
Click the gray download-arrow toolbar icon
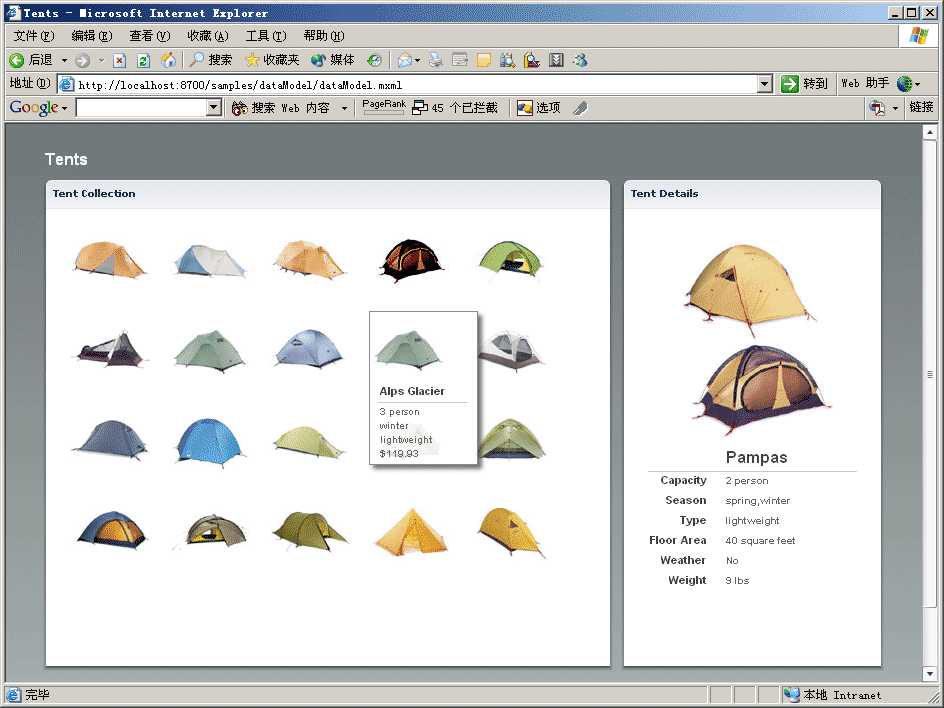pyautogui.click(x=556, y=60)
